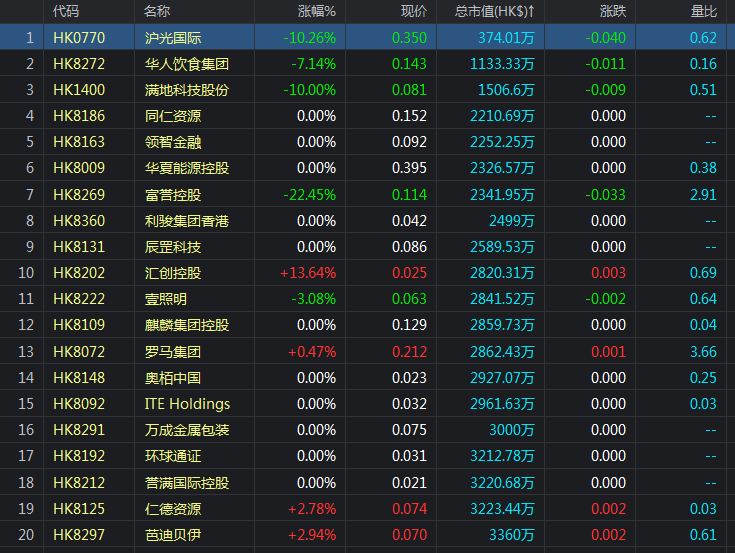Select 领智金融 name

[x=173, y=142]
